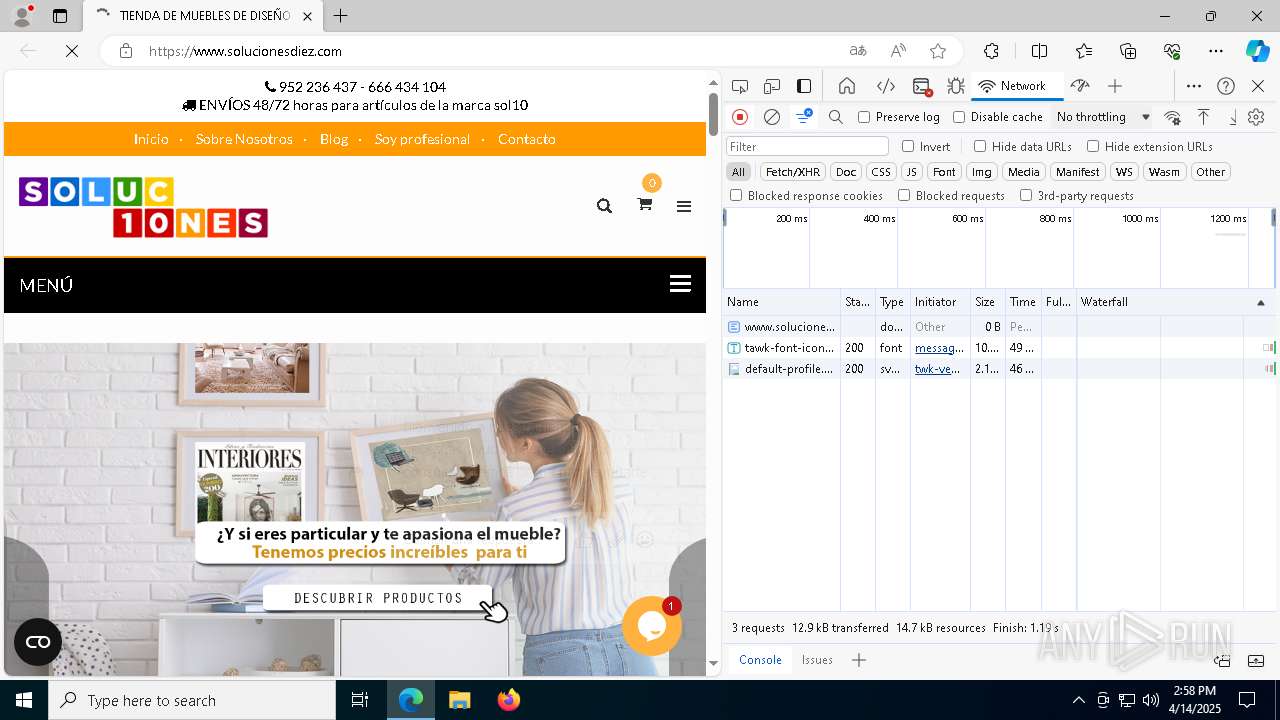
Task: Open Network settings gear icon
Action: (x=1257, y=117)
